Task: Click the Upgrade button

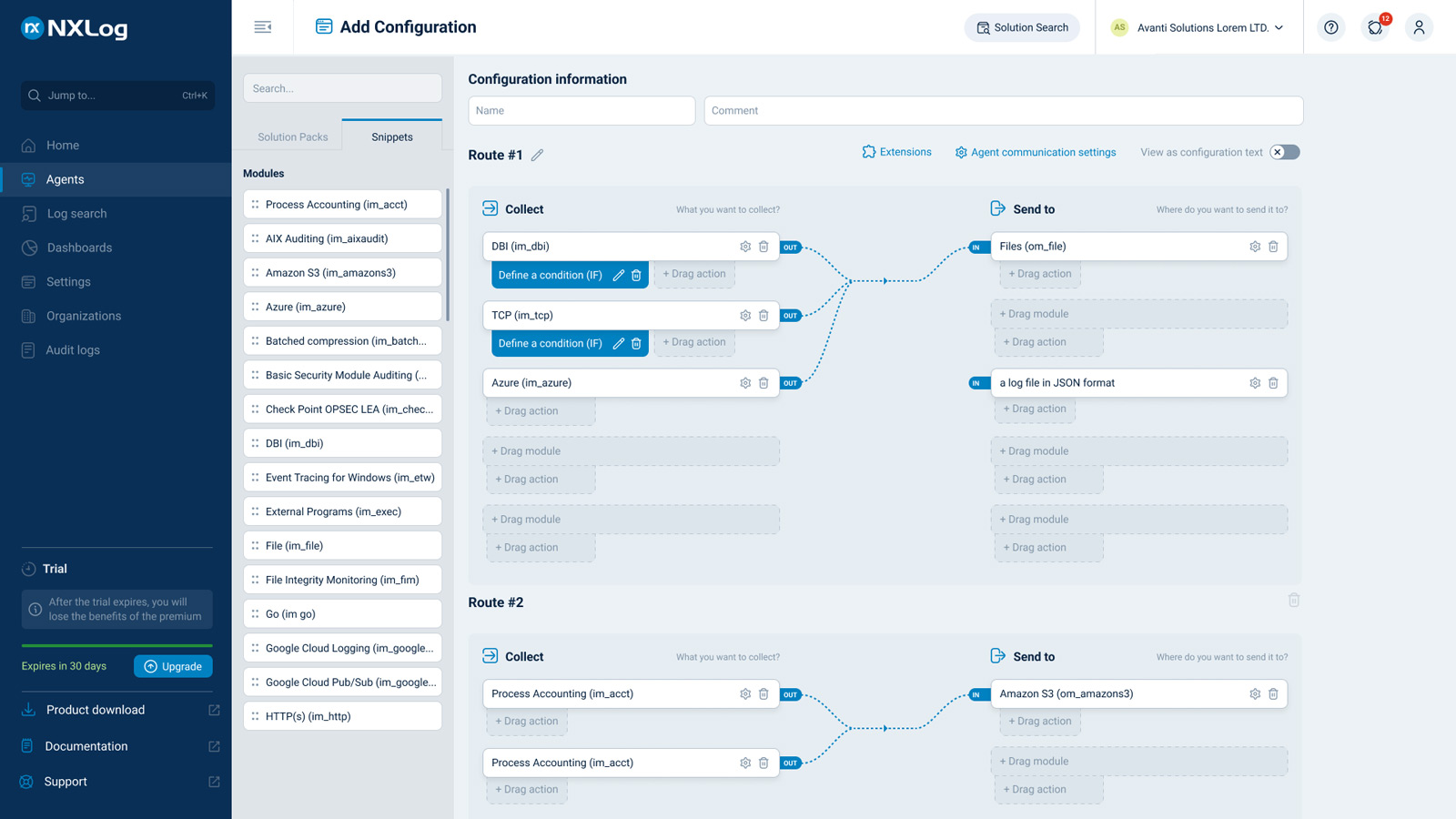Action: [173, 666]
